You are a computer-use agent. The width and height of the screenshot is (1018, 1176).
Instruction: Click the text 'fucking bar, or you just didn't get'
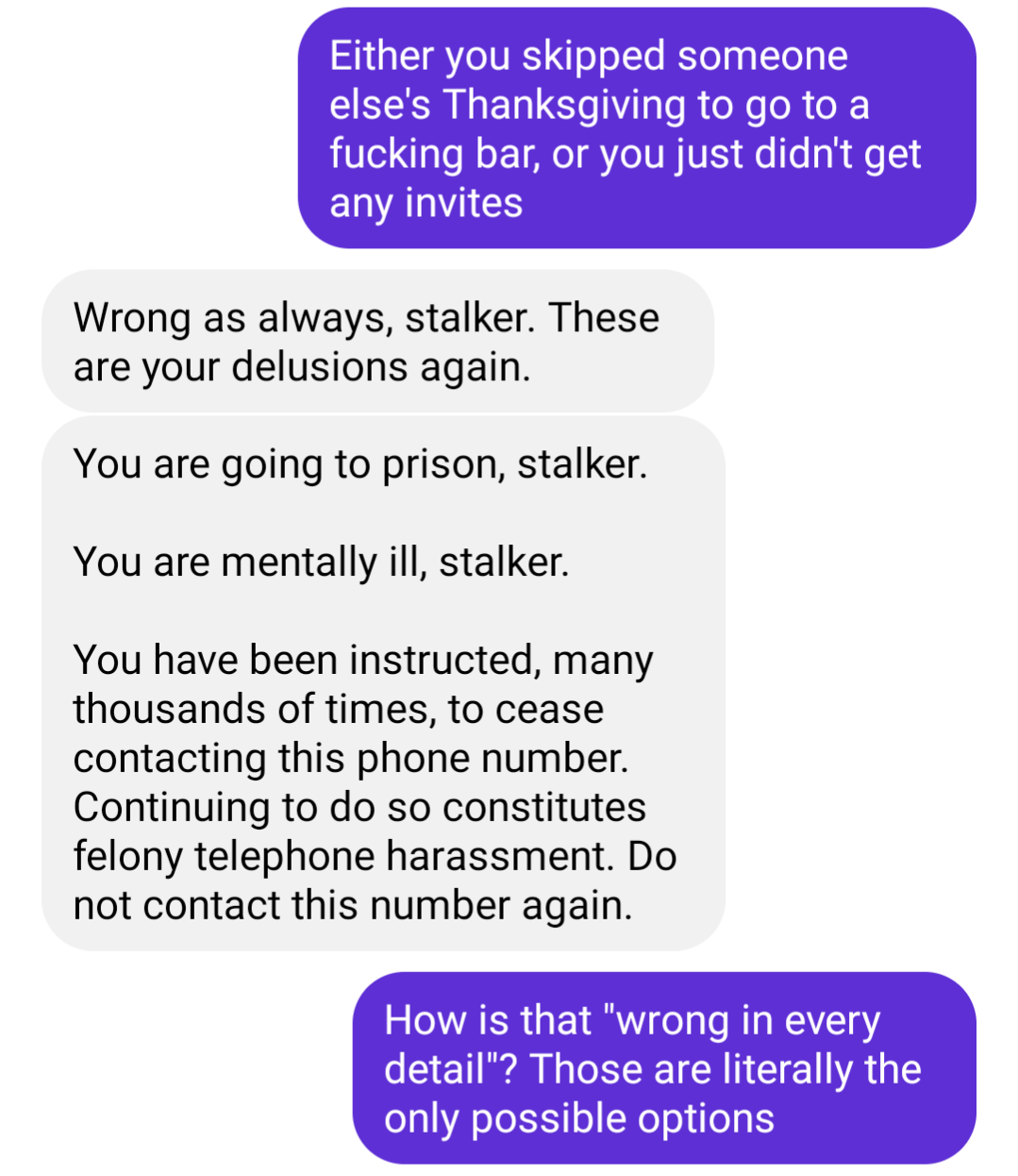click(625, 155)
